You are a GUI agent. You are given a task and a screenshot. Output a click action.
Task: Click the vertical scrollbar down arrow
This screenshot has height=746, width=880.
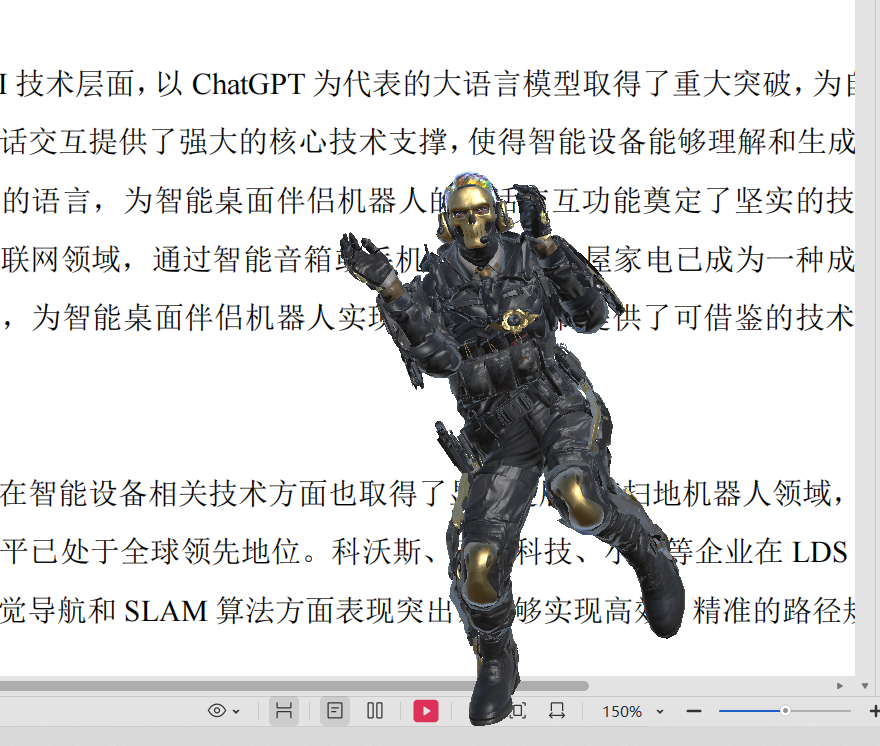[x=865, y=685]
